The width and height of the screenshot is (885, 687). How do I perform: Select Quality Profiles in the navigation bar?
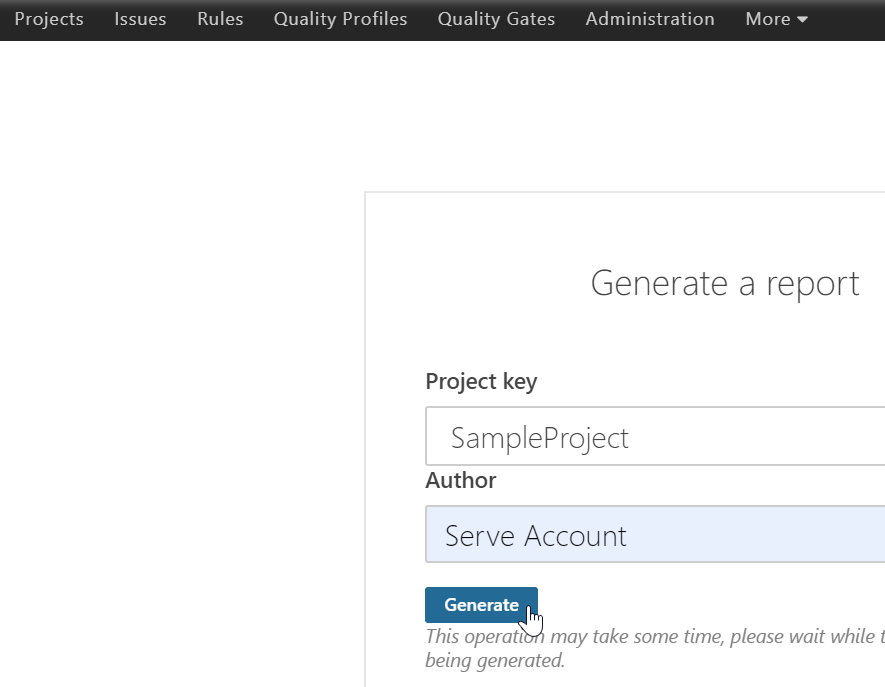click(x=340, y=19)
